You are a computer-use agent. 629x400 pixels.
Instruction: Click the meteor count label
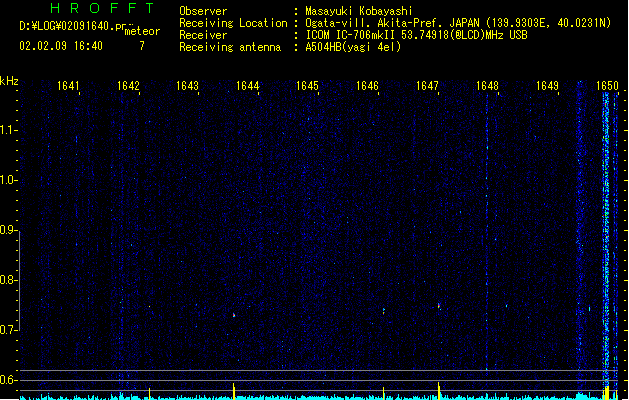point(142,31)
